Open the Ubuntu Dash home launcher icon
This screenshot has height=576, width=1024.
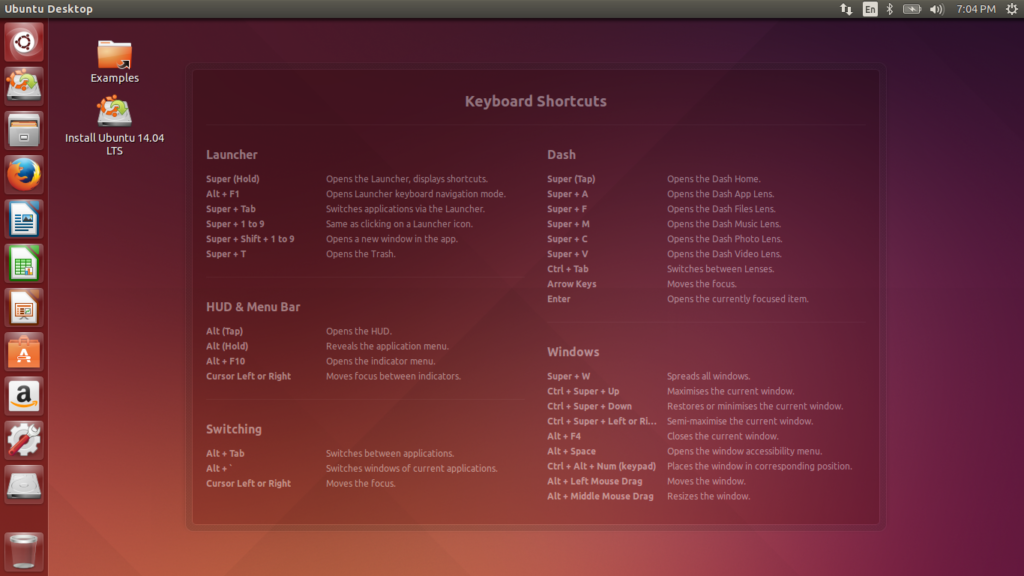[24, 42]
